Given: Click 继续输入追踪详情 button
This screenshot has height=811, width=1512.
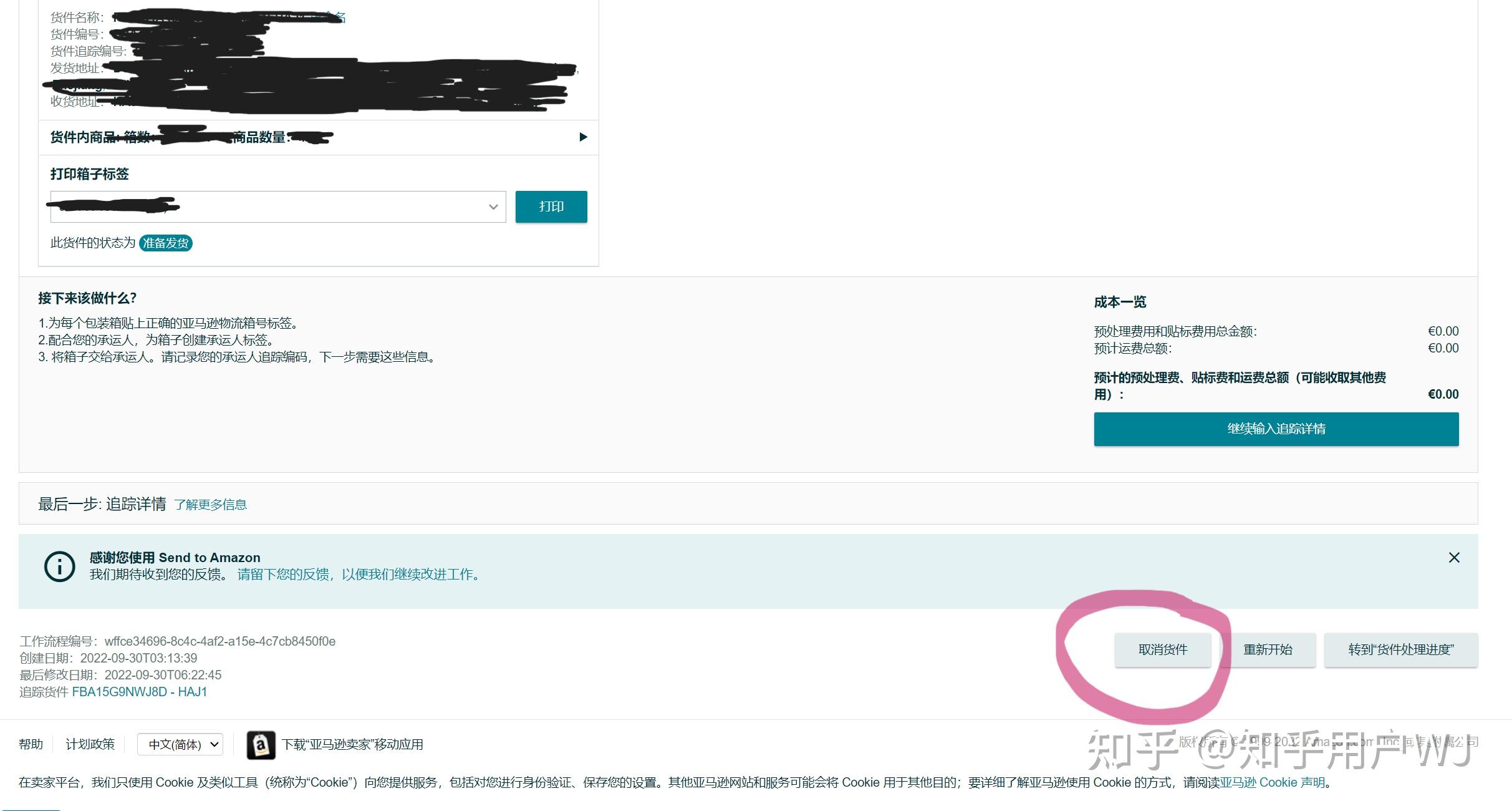Looking at the screenshot, I should click(1276, 429).
